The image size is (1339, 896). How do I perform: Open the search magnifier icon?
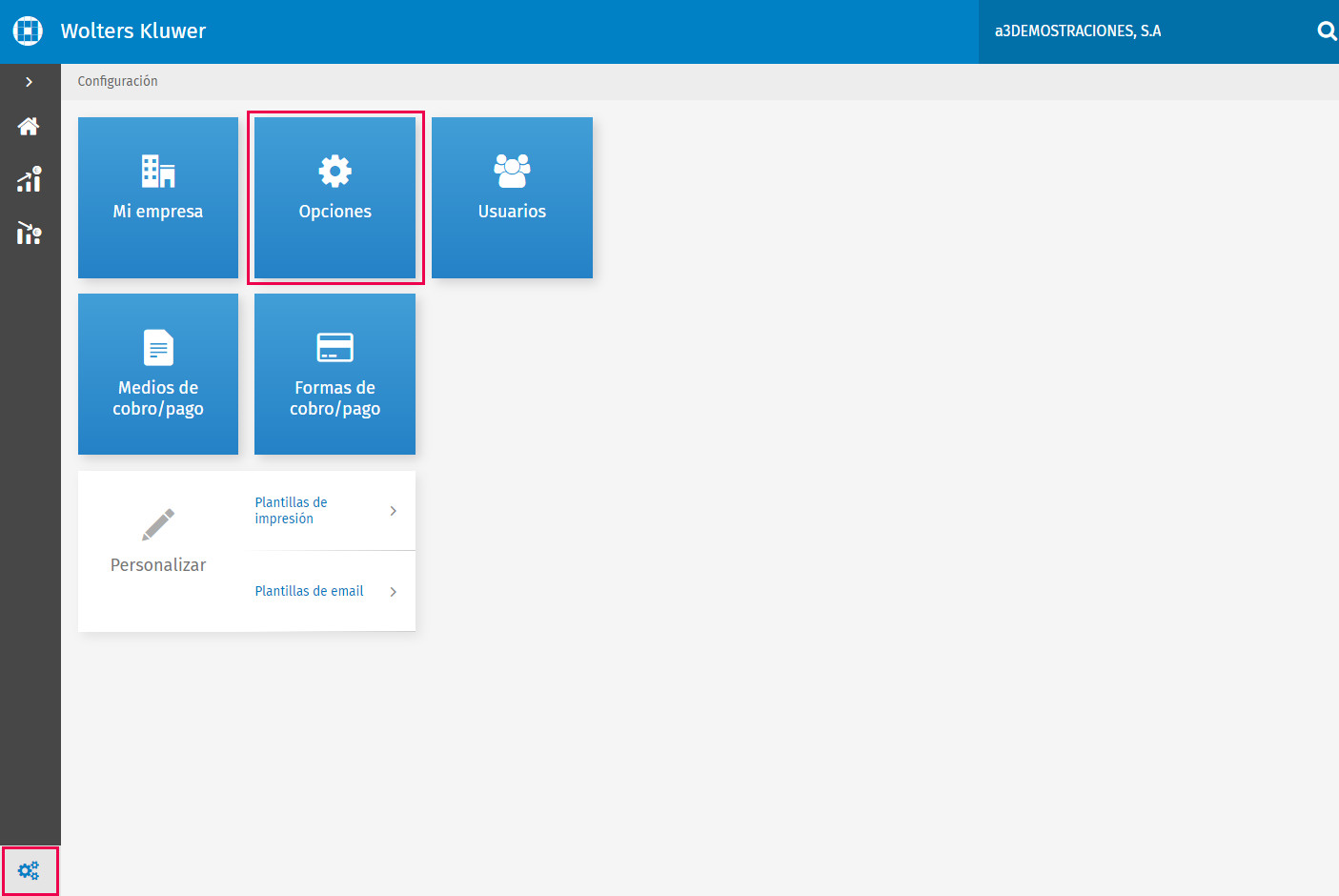pos(1327,31)
